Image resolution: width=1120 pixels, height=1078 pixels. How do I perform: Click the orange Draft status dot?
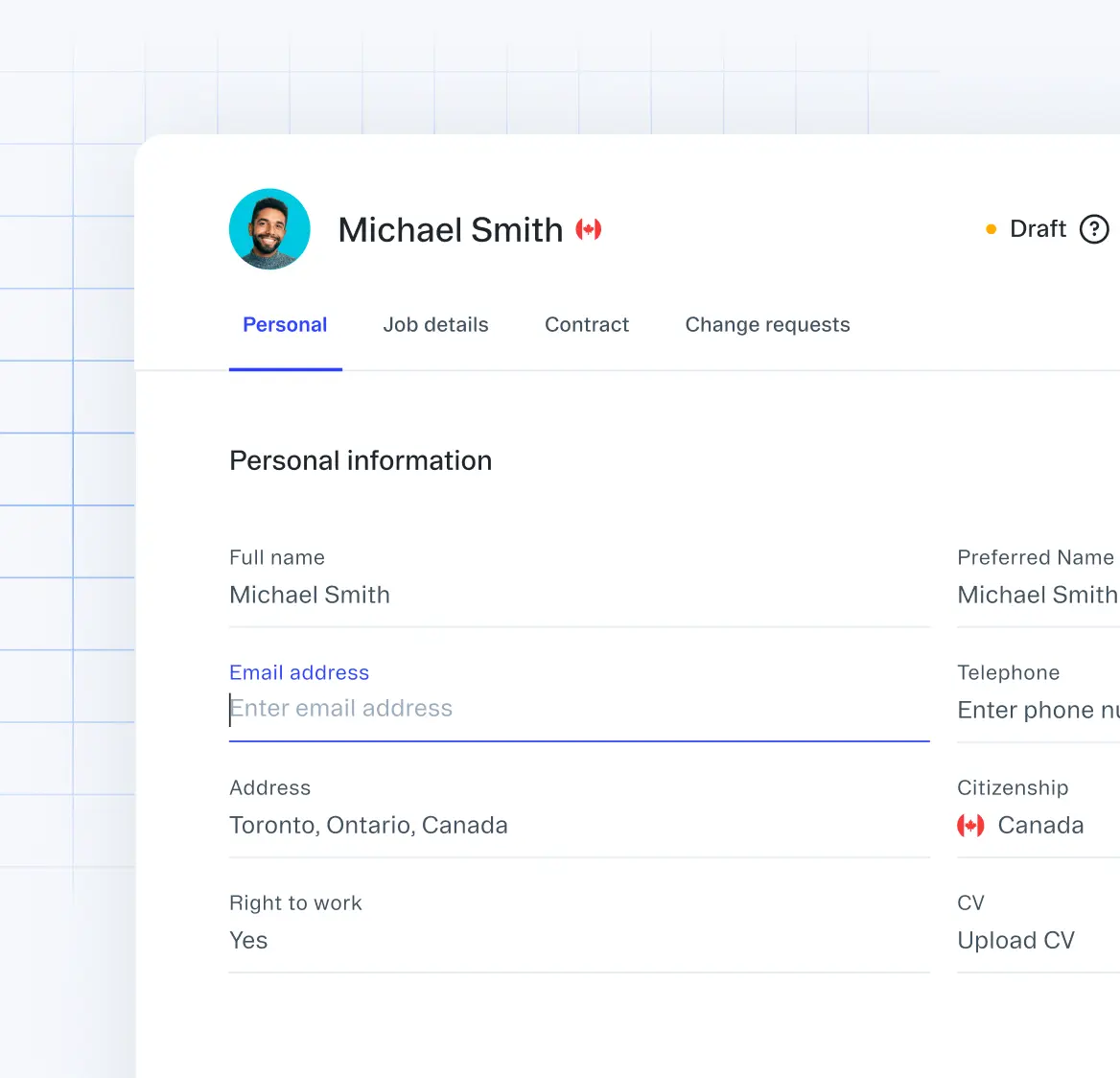(x=991, y=229)
